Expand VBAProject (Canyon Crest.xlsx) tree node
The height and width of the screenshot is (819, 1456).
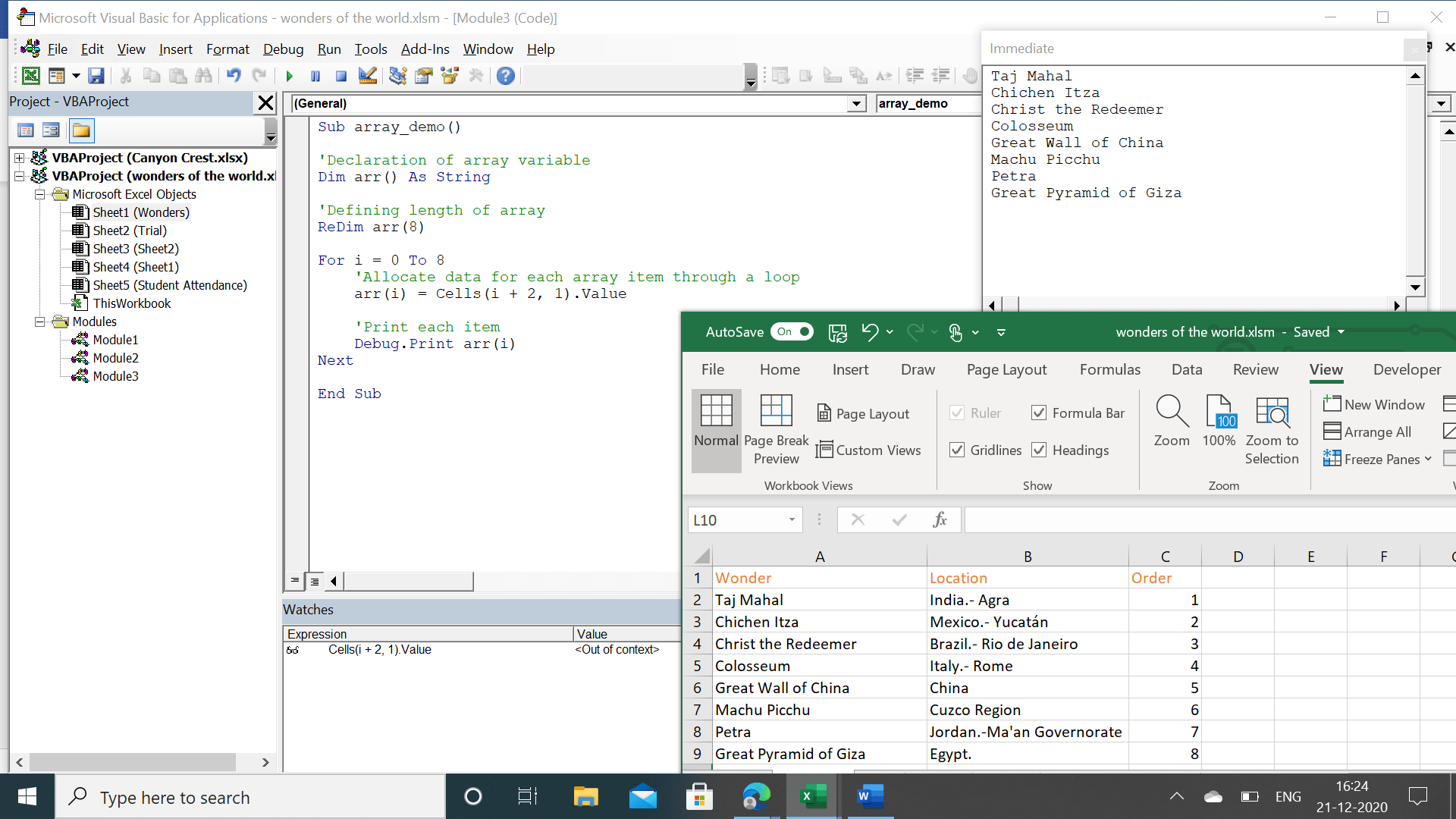[18, 158]
